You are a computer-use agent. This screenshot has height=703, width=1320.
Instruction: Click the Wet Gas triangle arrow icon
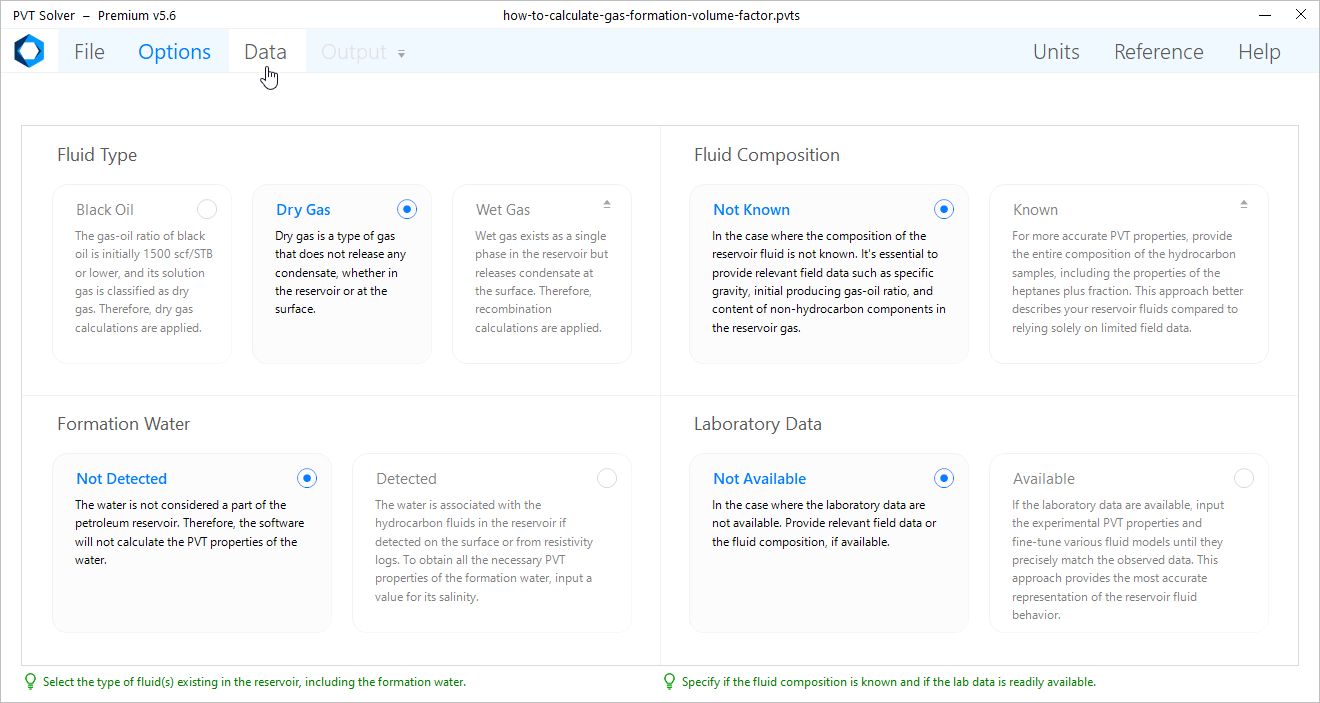[606, 204]
